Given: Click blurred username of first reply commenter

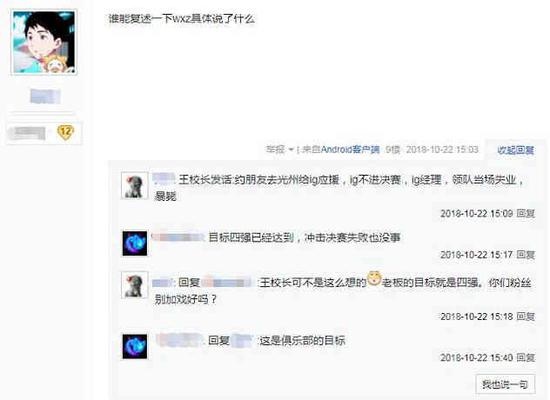Looking at the screenshot, I should 164,179.
